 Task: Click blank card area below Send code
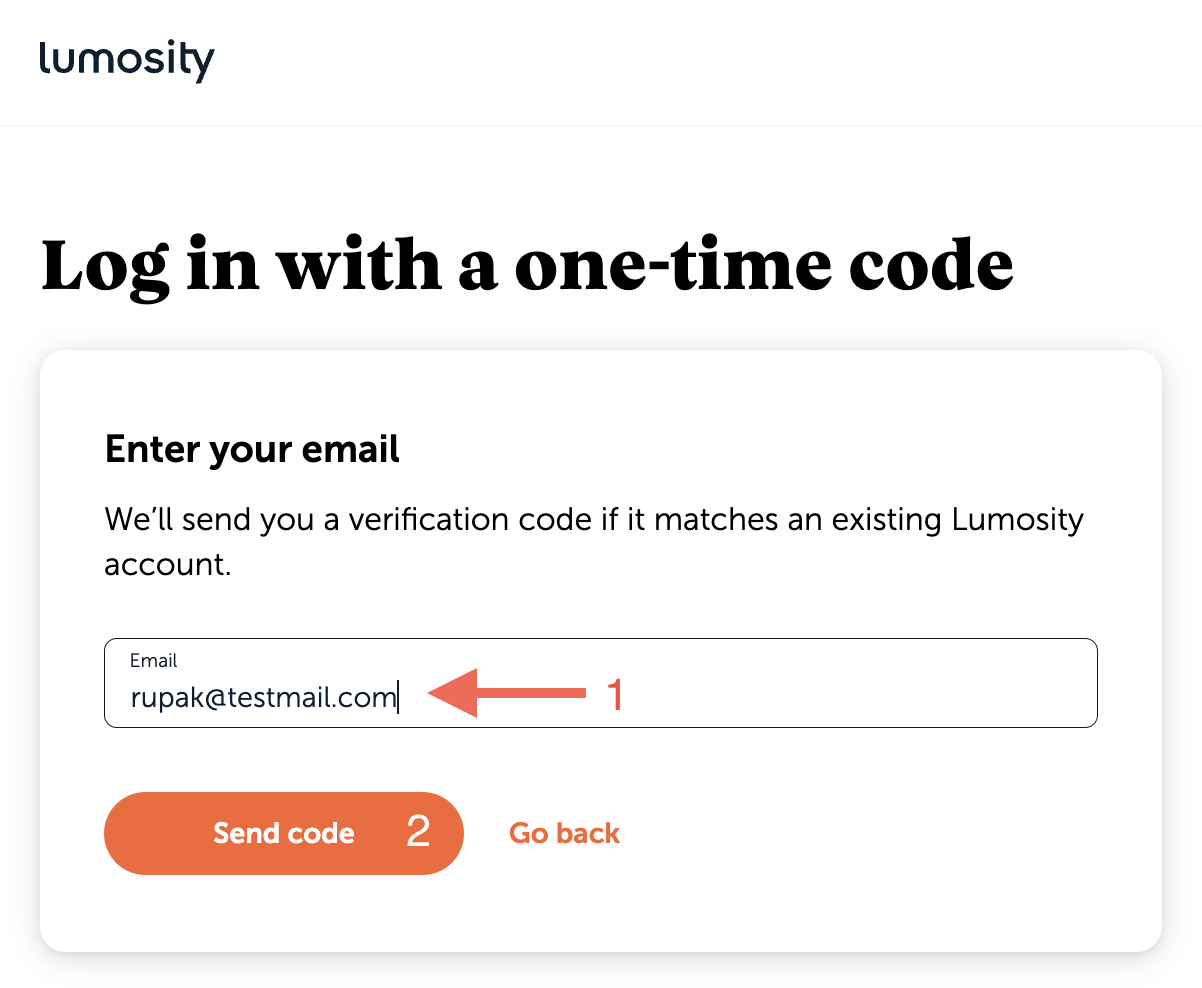[x=600, y=912]
